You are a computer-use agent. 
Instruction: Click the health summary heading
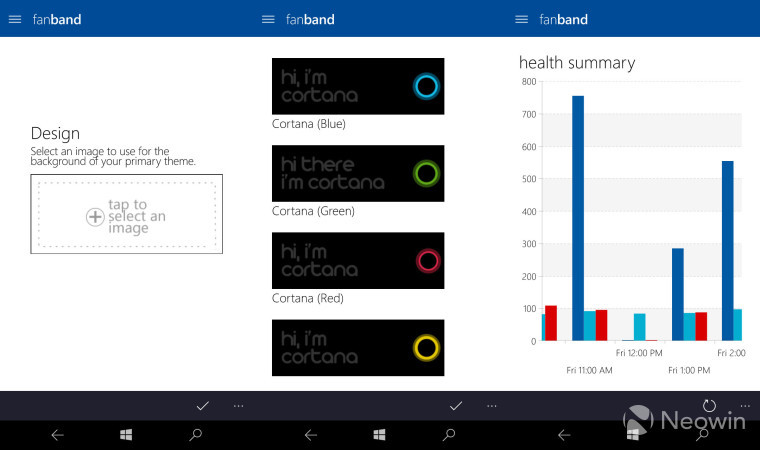point(577,63)
